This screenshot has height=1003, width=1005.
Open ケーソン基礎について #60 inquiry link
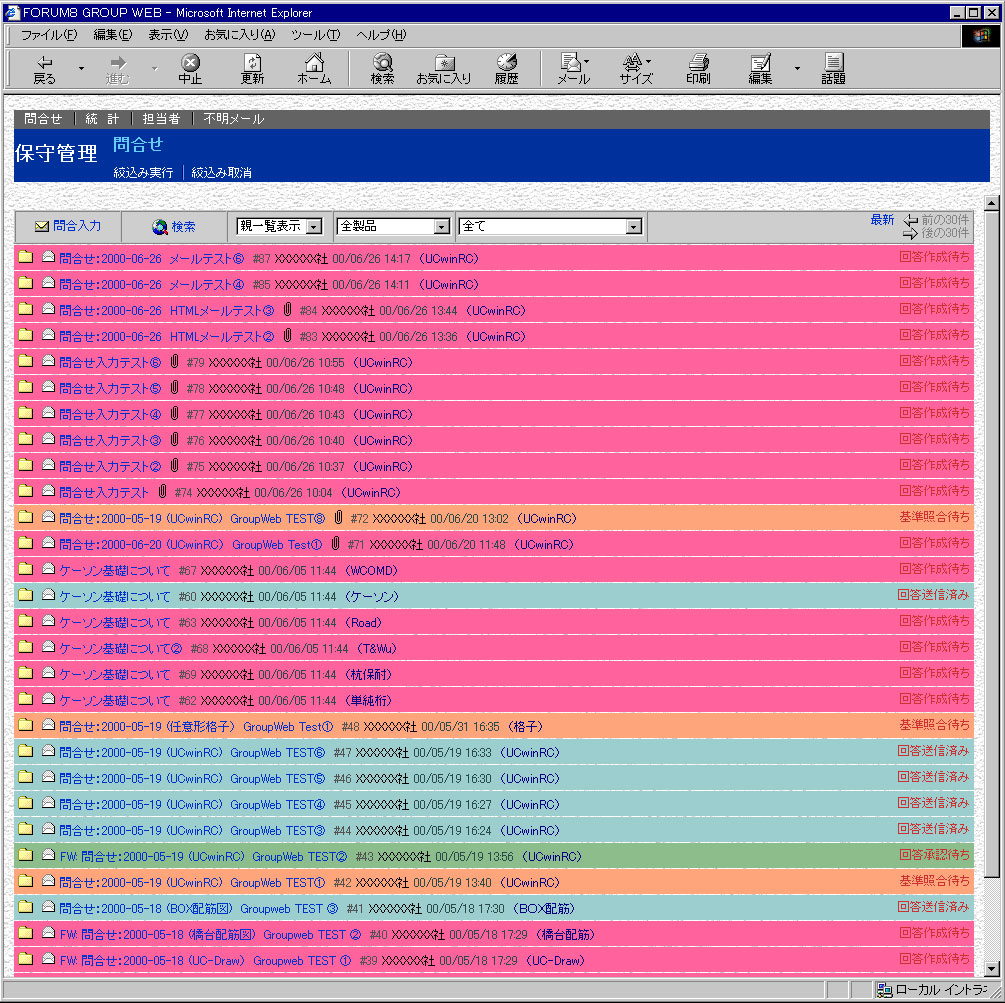pyautogui.click(x=115, y=596)
